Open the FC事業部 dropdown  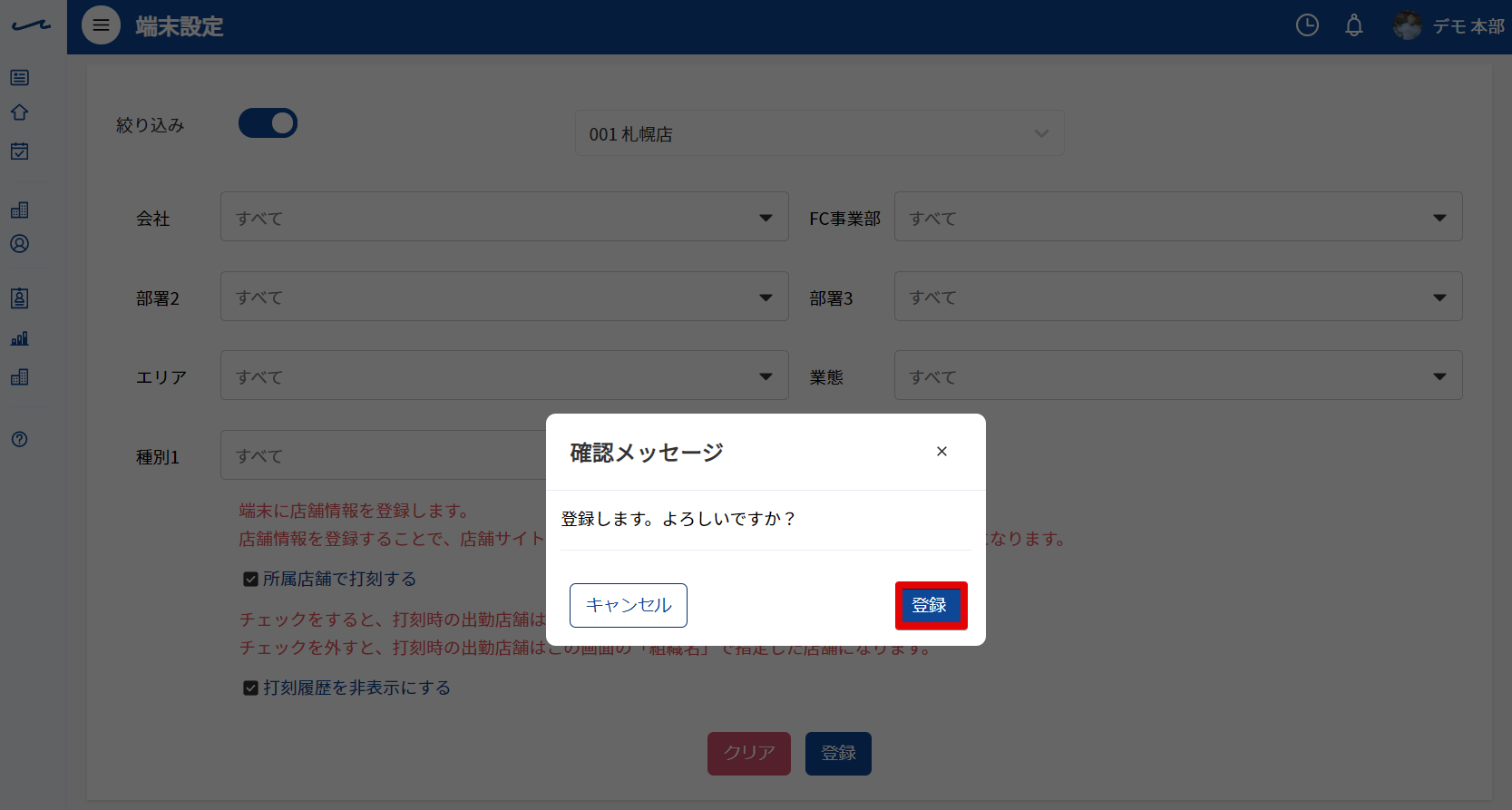coord(1178,217)
